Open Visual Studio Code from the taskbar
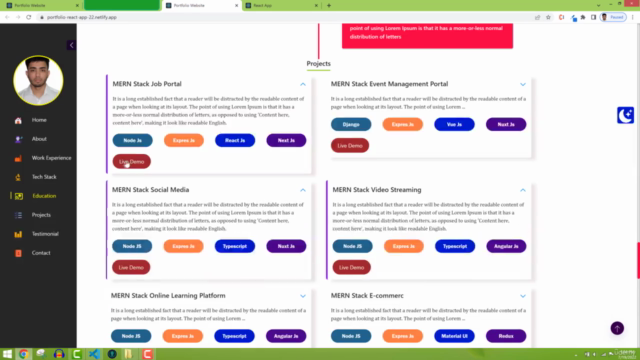Viewport: 640px width, 360px height. 94,354
